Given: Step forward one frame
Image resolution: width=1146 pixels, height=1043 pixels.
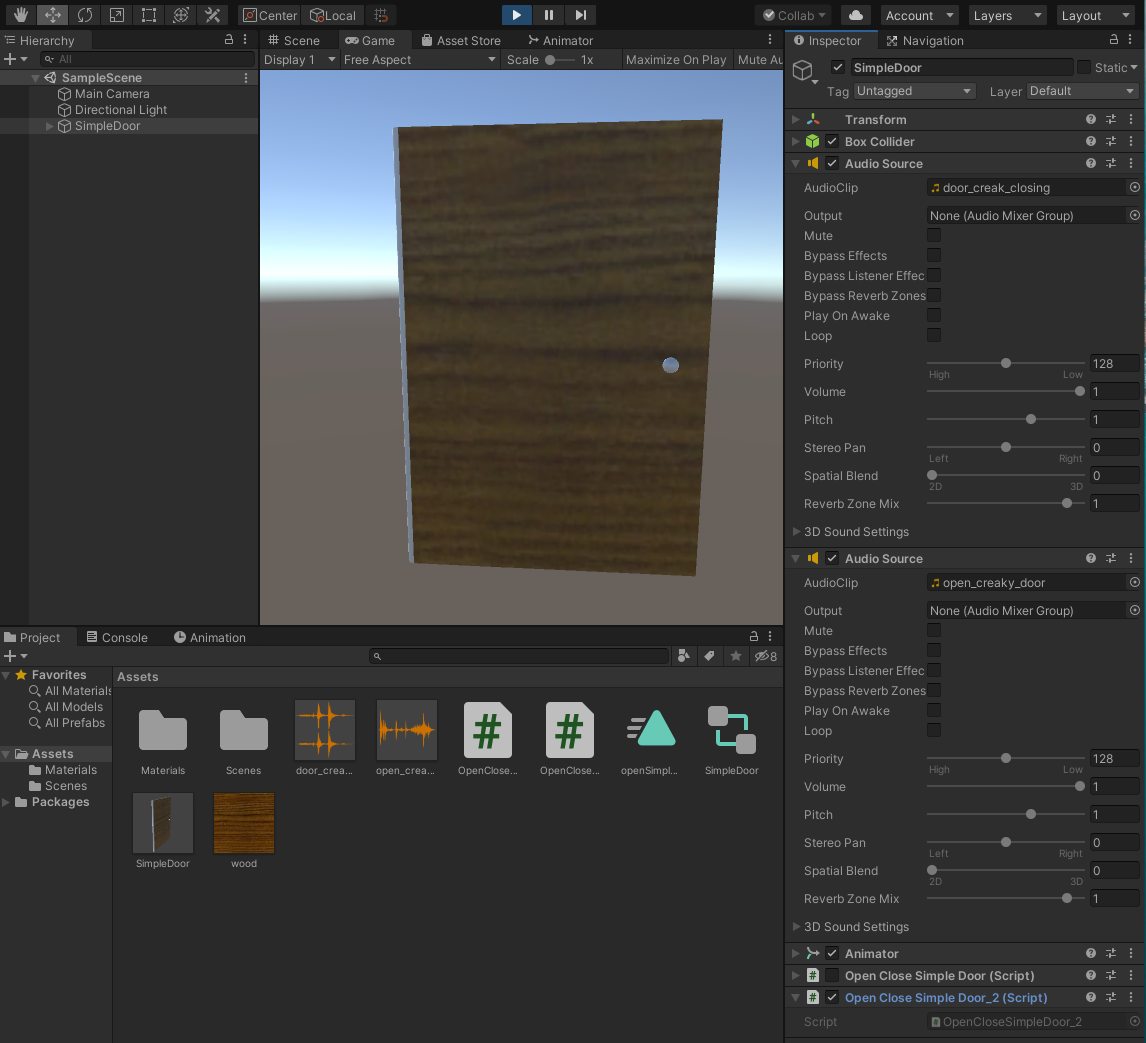Looking at the screenshot, I should click(580, 15).
